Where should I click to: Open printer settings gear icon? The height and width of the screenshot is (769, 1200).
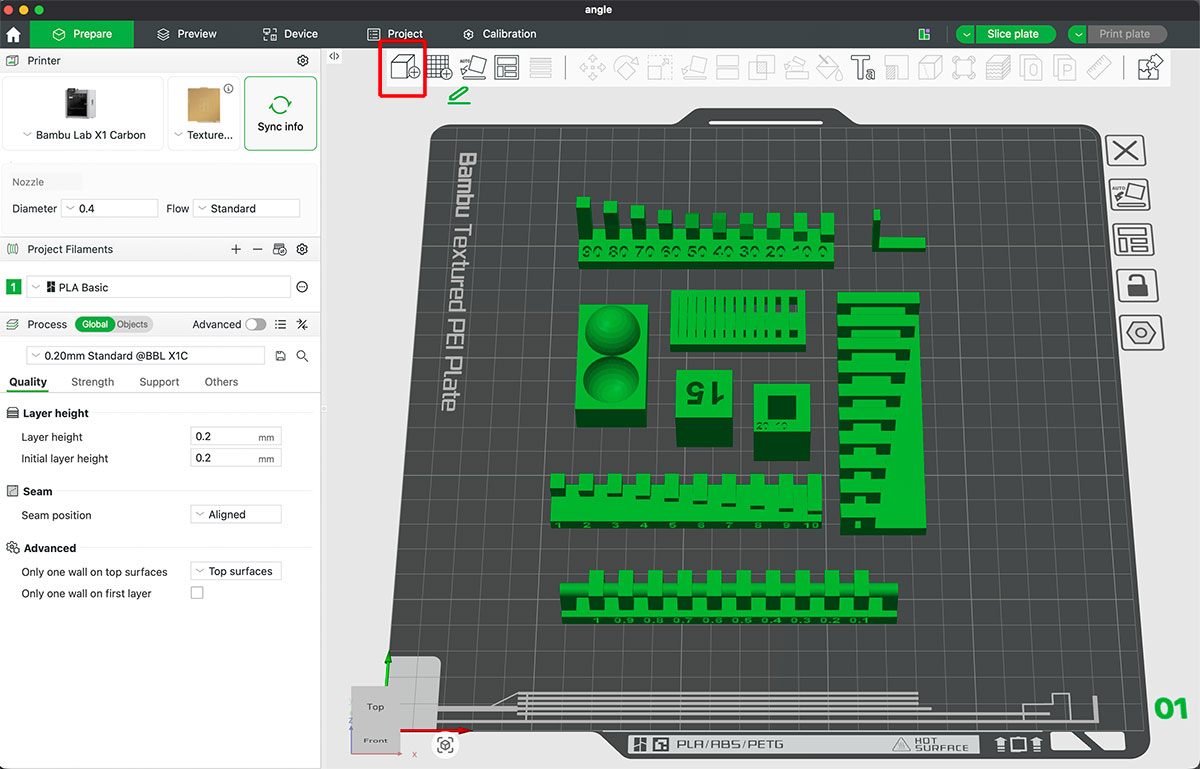pyautogui.click(x=303, y=61)
